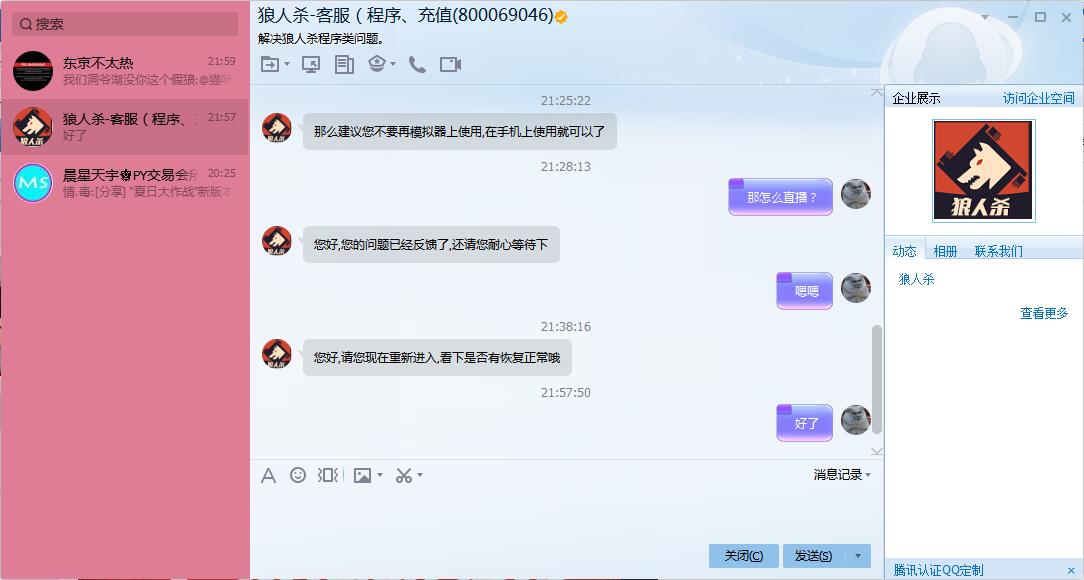This screenshot has width=1084, height=580.
Task: Click the 查看更多 link
Action: (1044, 313)
